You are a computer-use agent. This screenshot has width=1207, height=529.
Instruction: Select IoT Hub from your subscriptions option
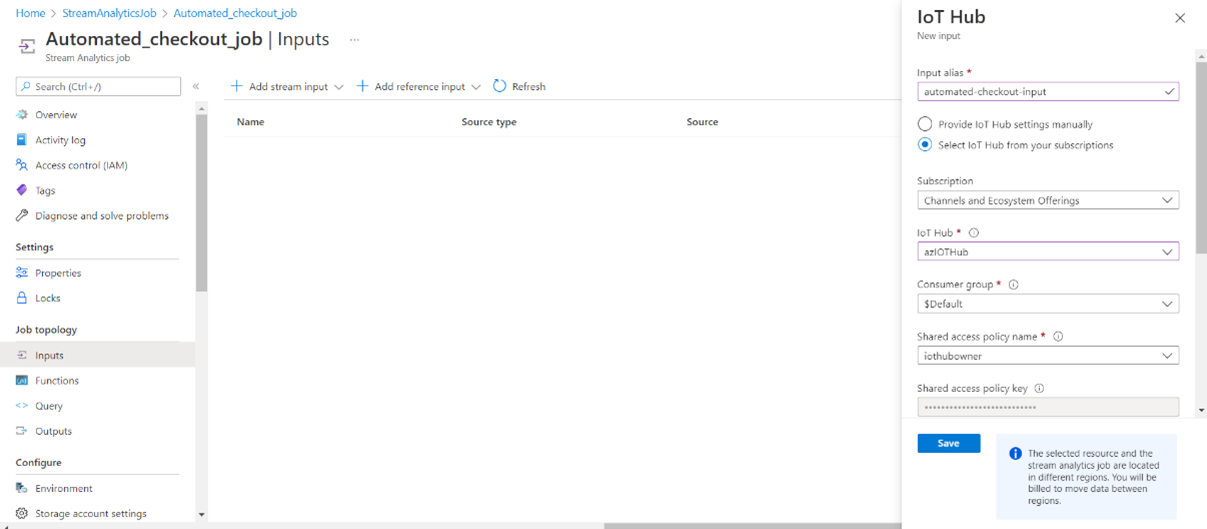(925, 145)
